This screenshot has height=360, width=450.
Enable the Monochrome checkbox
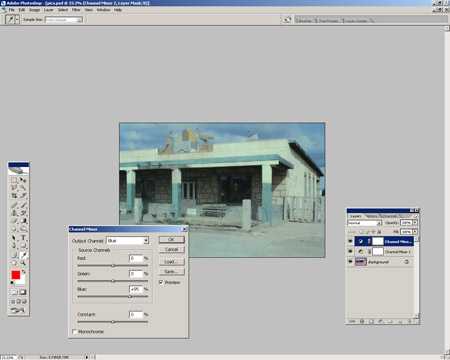[75, 332]
